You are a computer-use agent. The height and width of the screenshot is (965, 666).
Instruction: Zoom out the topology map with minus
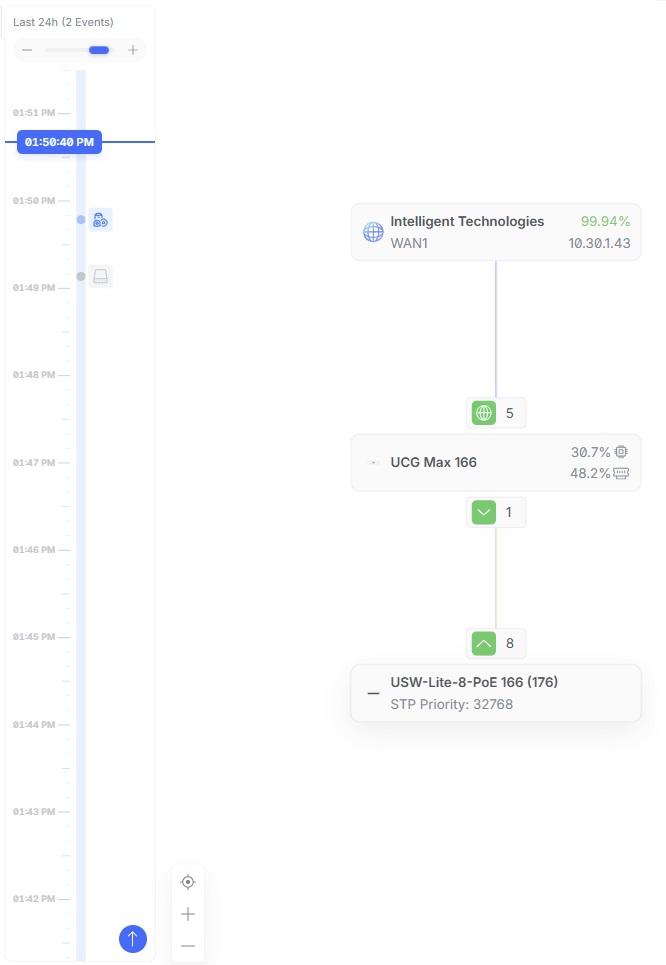tap(188, 946)
